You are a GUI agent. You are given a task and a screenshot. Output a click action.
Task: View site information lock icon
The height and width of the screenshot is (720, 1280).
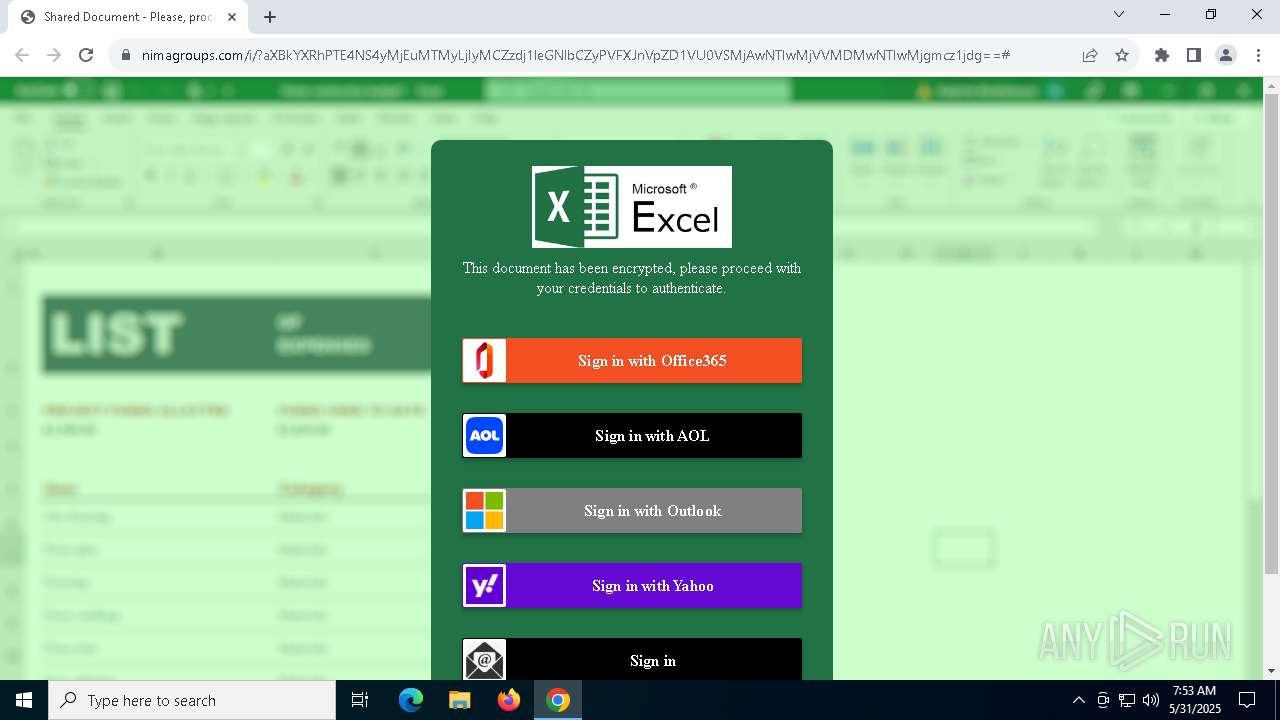pyautogui.click(x=125, y=55)
